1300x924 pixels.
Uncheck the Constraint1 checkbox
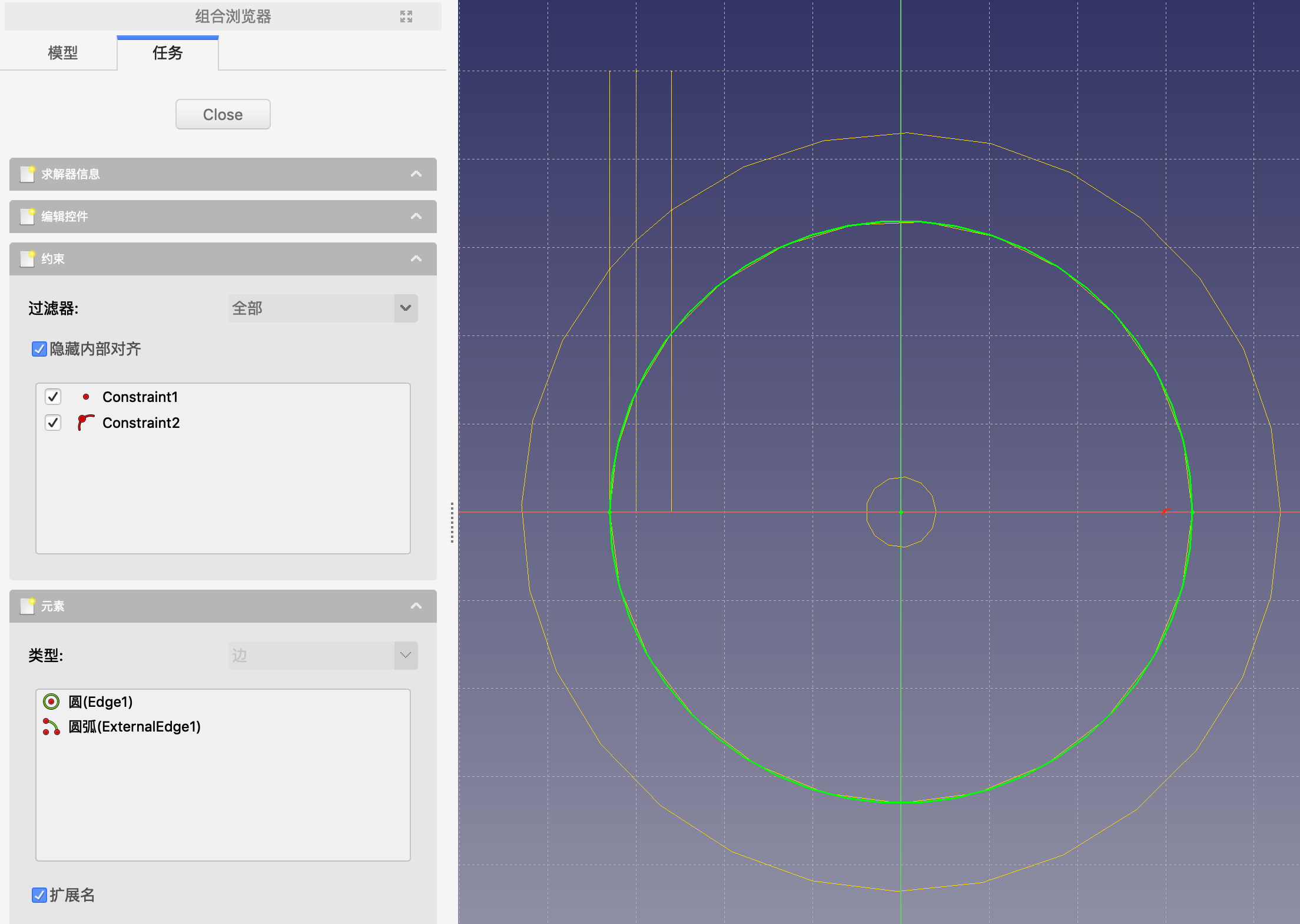click(53, 397)
